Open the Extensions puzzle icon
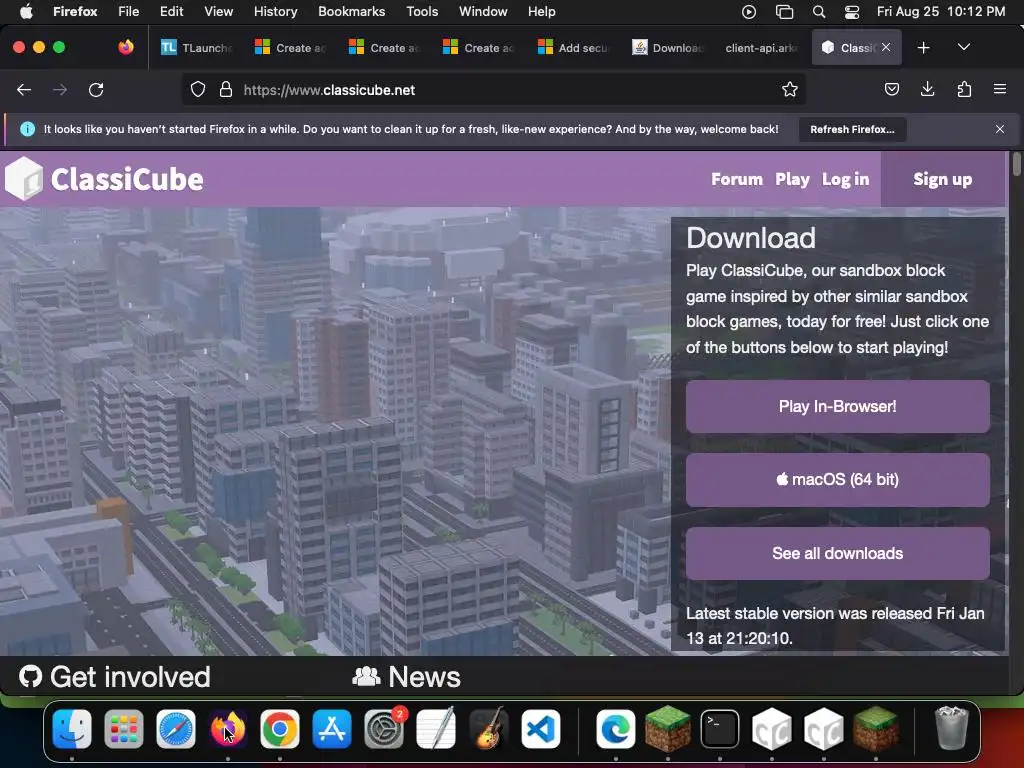 pos(964,89)
